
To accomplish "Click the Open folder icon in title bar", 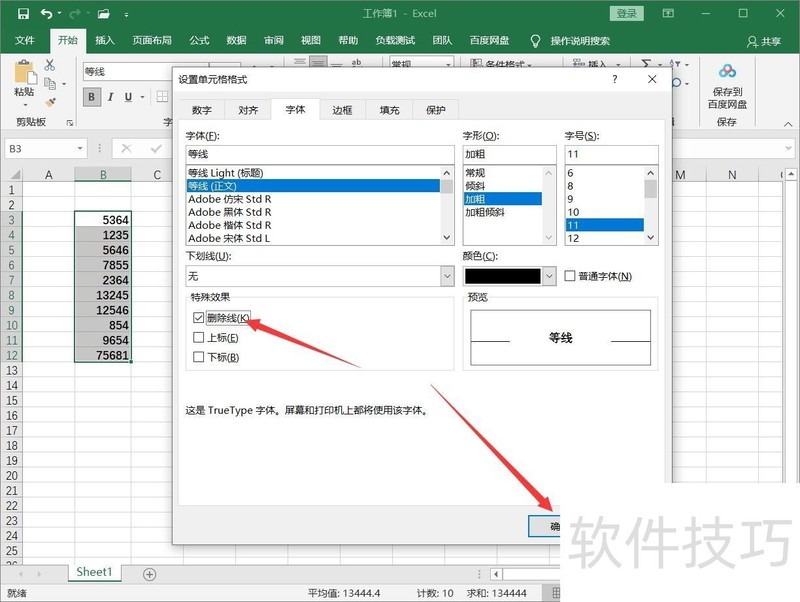I will coord(103,14).
